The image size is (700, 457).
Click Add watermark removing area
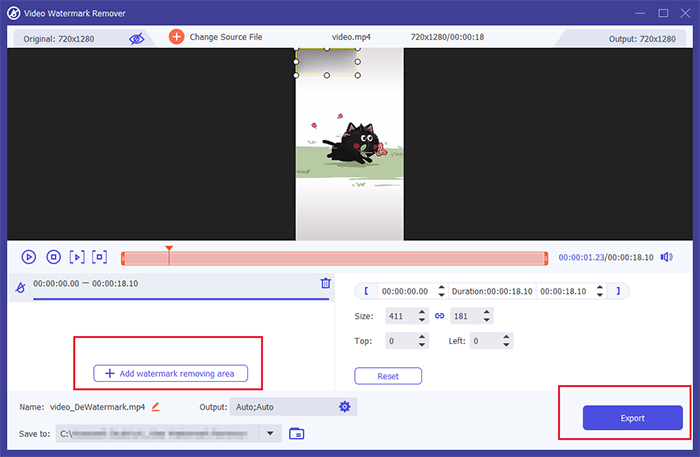pos(171,374)
